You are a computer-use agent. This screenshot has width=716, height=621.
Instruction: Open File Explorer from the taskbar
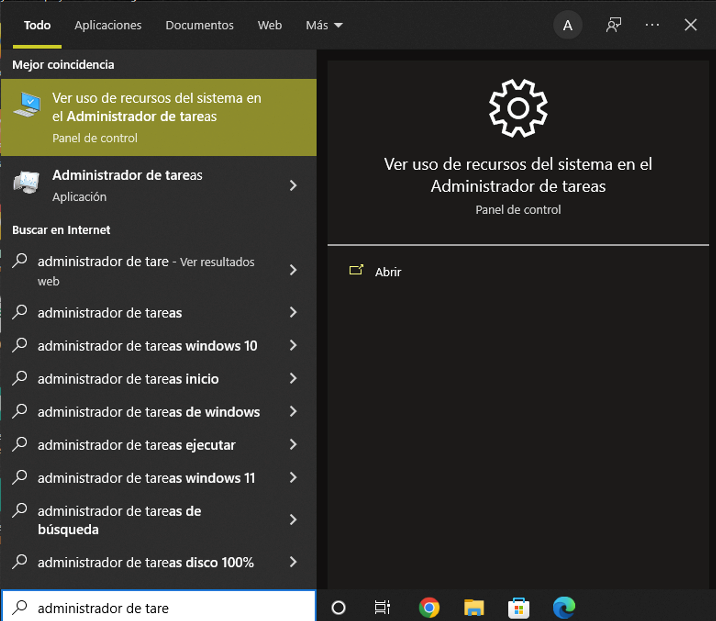tap(474, 607)
